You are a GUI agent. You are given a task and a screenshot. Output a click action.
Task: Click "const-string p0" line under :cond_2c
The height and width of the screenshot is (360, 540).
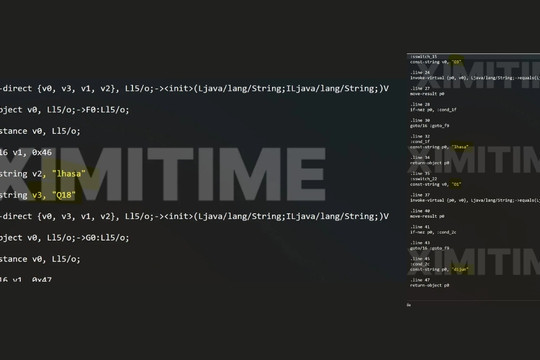[439, 269]
